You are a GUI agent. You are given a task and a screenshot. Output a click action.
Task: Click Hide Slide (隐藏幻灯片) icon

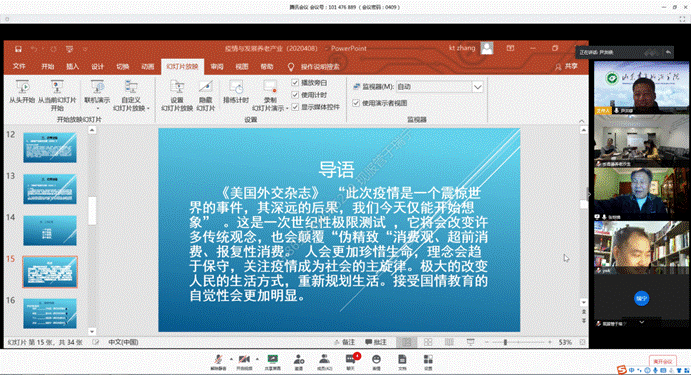click(205, 95)
